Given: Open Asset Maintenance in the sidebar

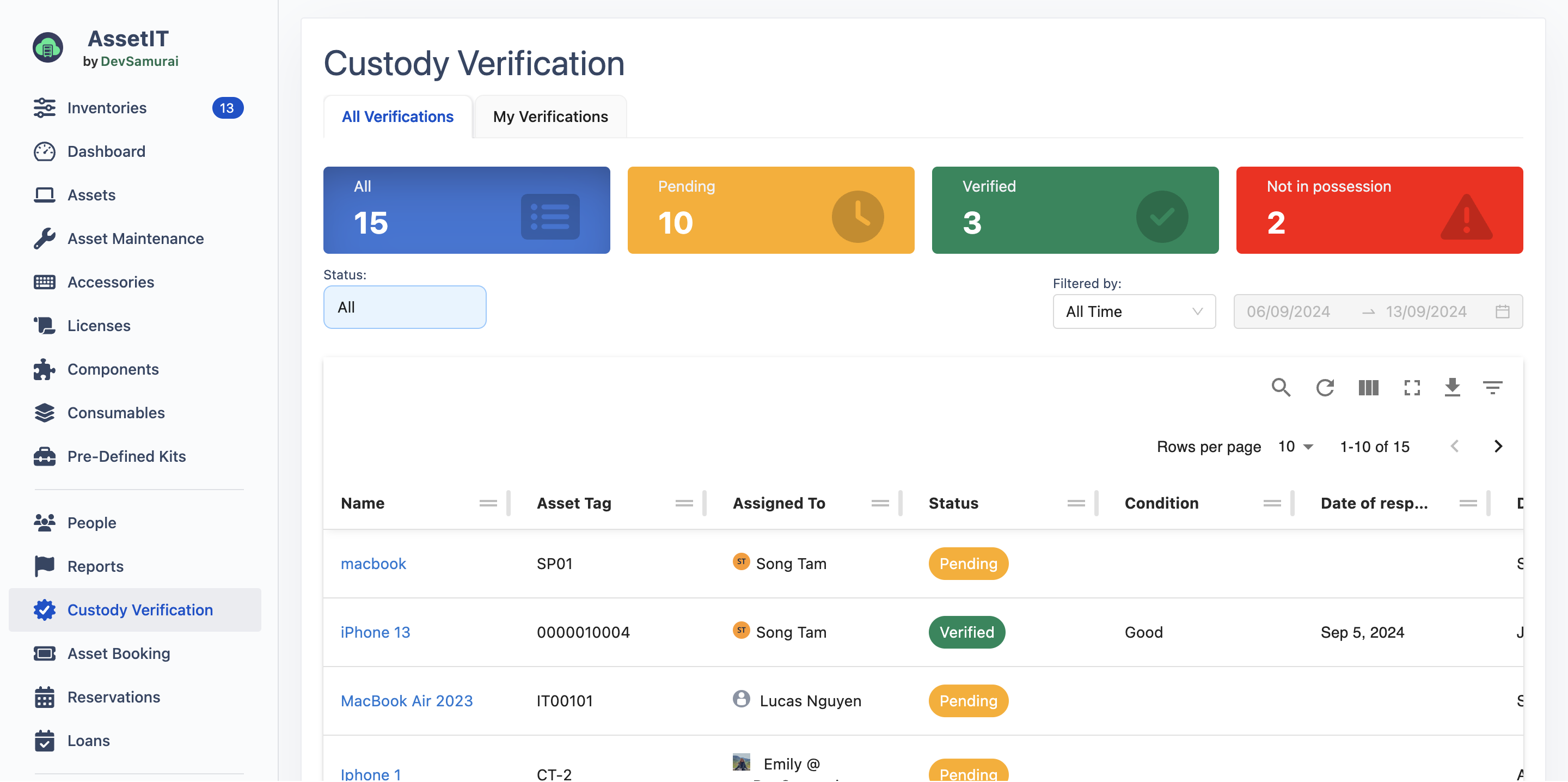Looking at the screenshot, I should [135, 239].
